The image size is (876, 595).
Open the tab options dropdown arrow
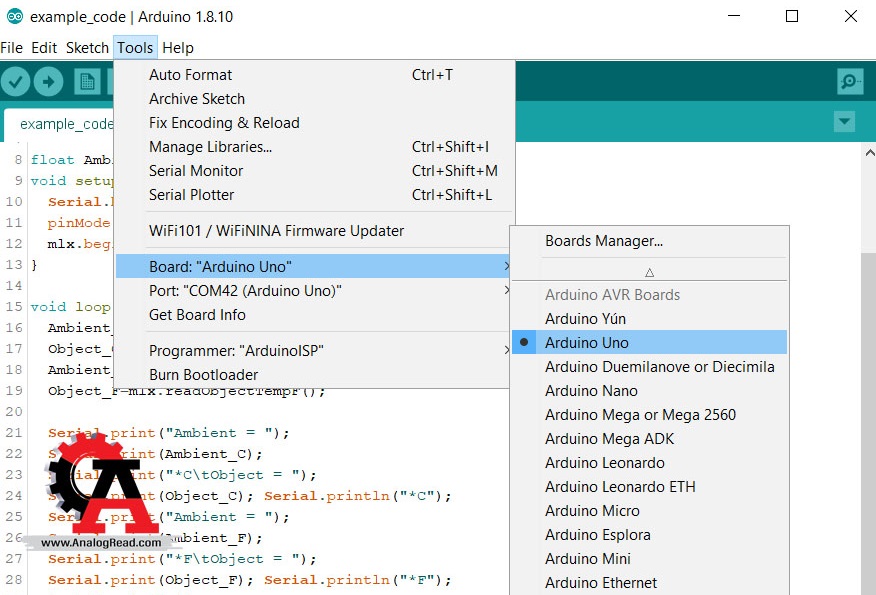[844, 121]
